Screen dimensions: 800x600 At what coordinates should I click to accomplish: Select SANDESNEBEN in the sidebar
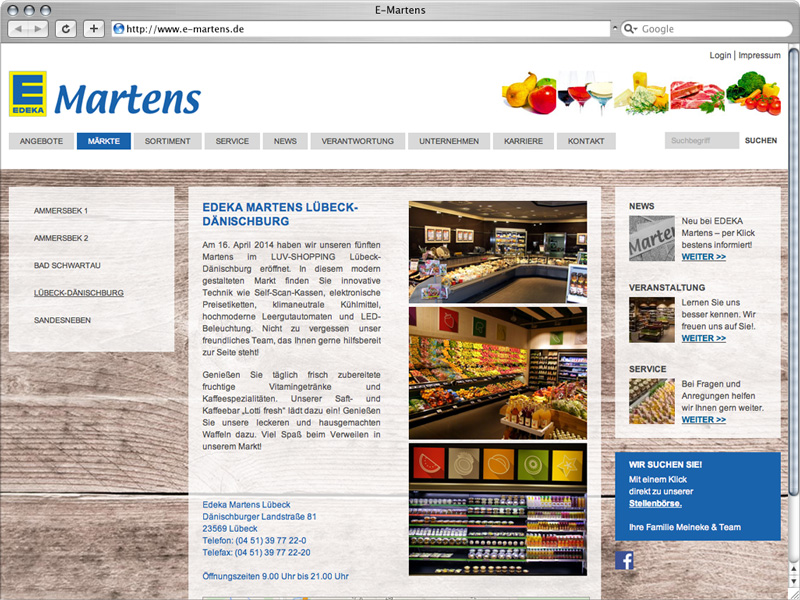point(62,320)
